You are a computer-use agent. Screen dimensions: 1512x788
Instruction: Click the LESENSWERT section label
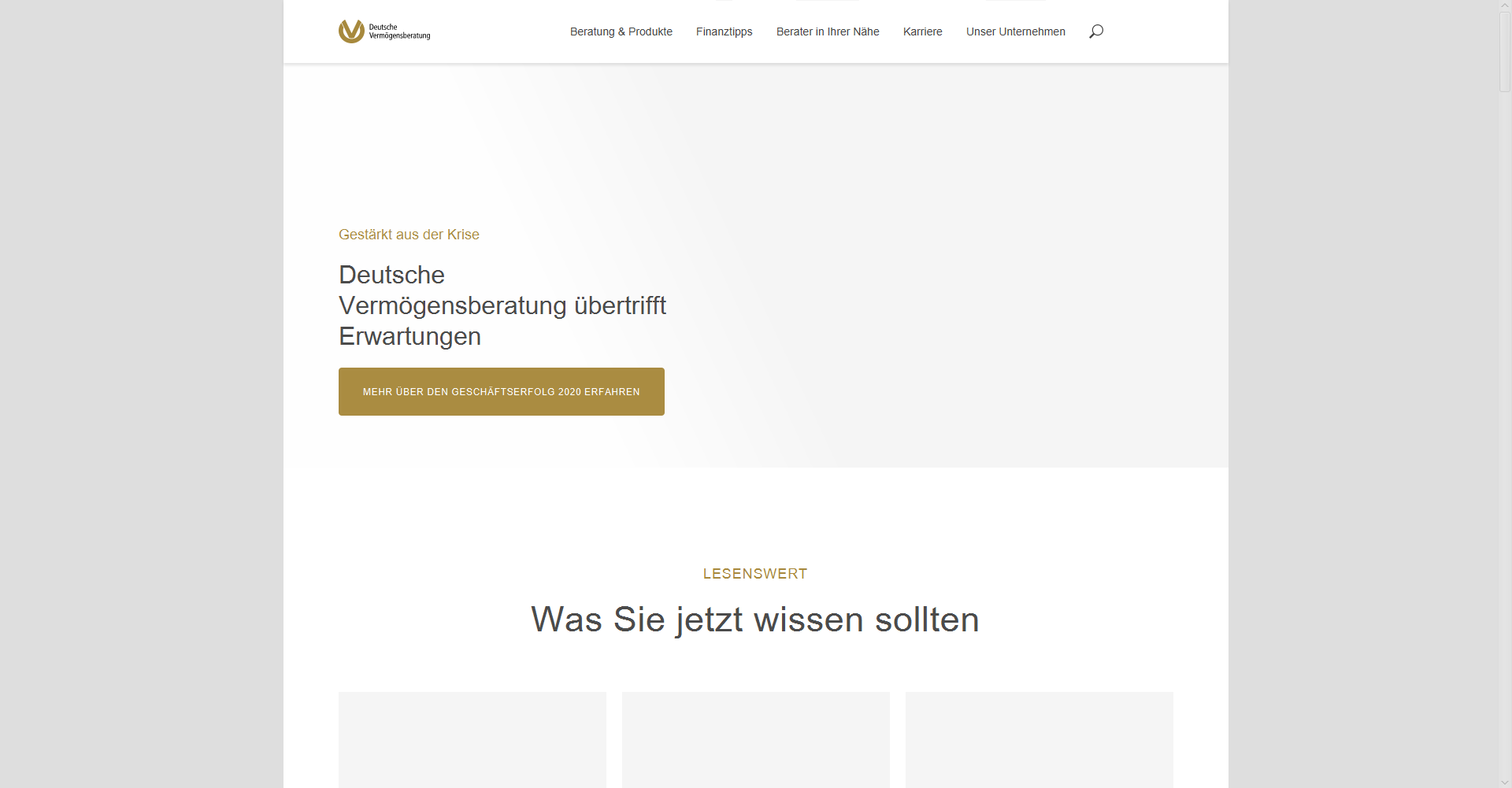coord(755,574)
